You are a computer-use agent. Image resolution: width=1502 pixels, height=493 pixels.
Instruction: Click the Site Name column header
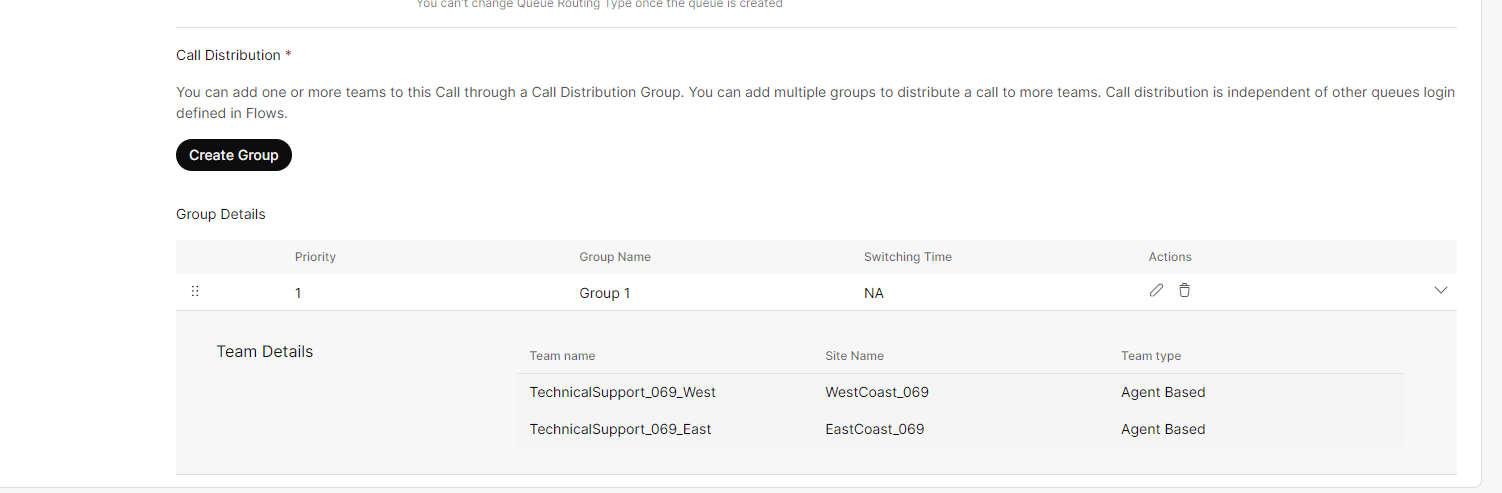(854, 356)
